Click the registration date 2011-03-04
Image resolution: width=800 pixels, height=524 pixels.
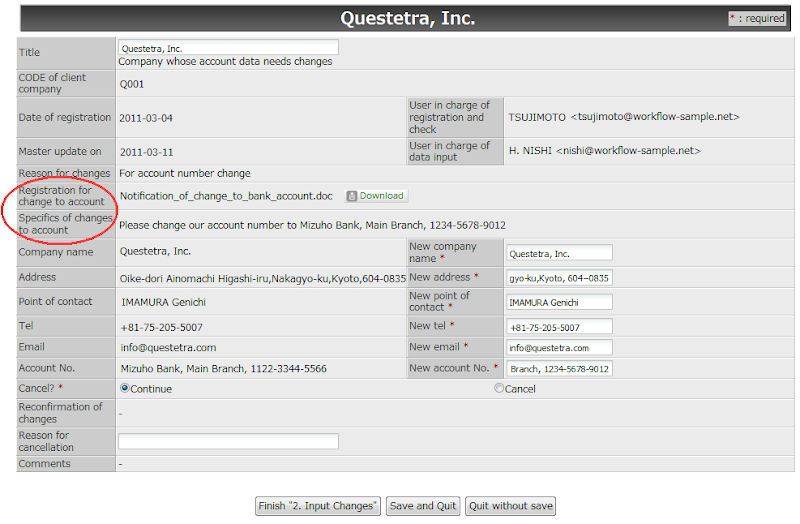pos(146,118)
